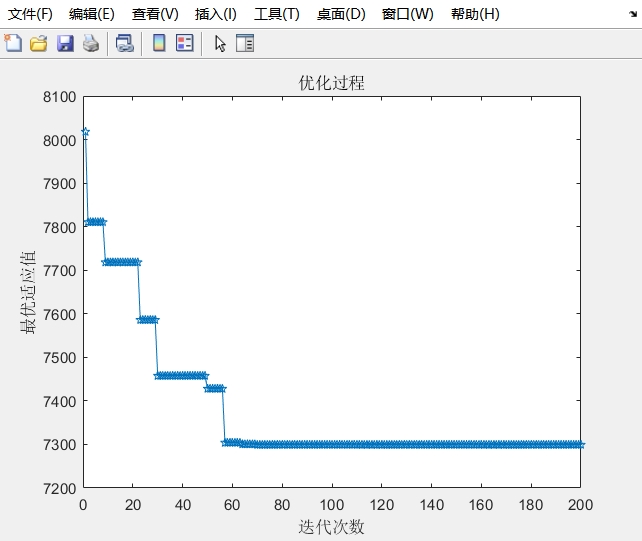This screenshot has width=642, height=541.
Task: Click the x-axis label 迭代次数
Action: [331, 527]
